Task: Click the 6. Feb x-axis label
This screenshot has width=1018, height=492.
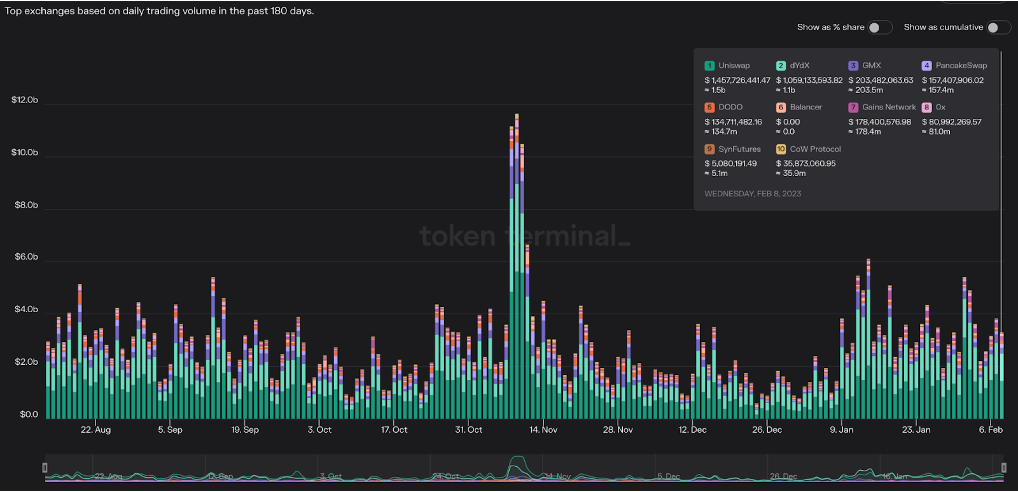Action: click(991, 430)
